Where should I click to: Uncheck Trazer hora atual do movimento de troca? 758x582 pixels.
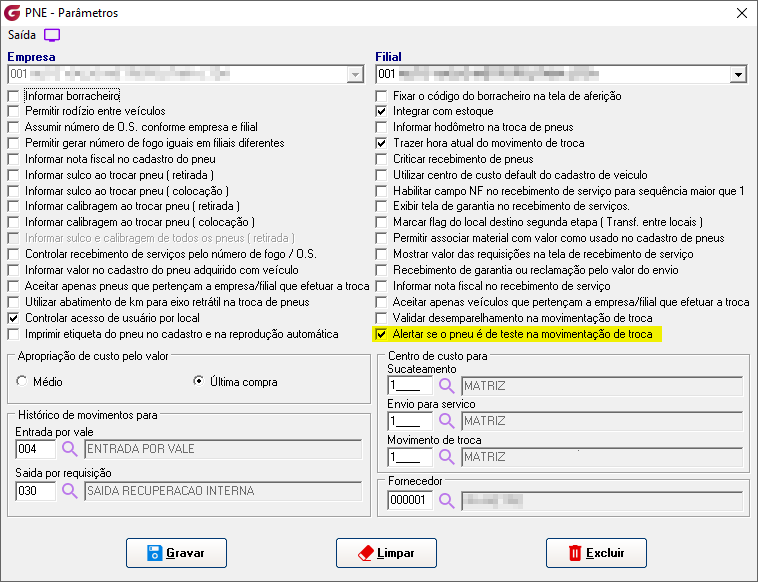(x=381, y=144)
